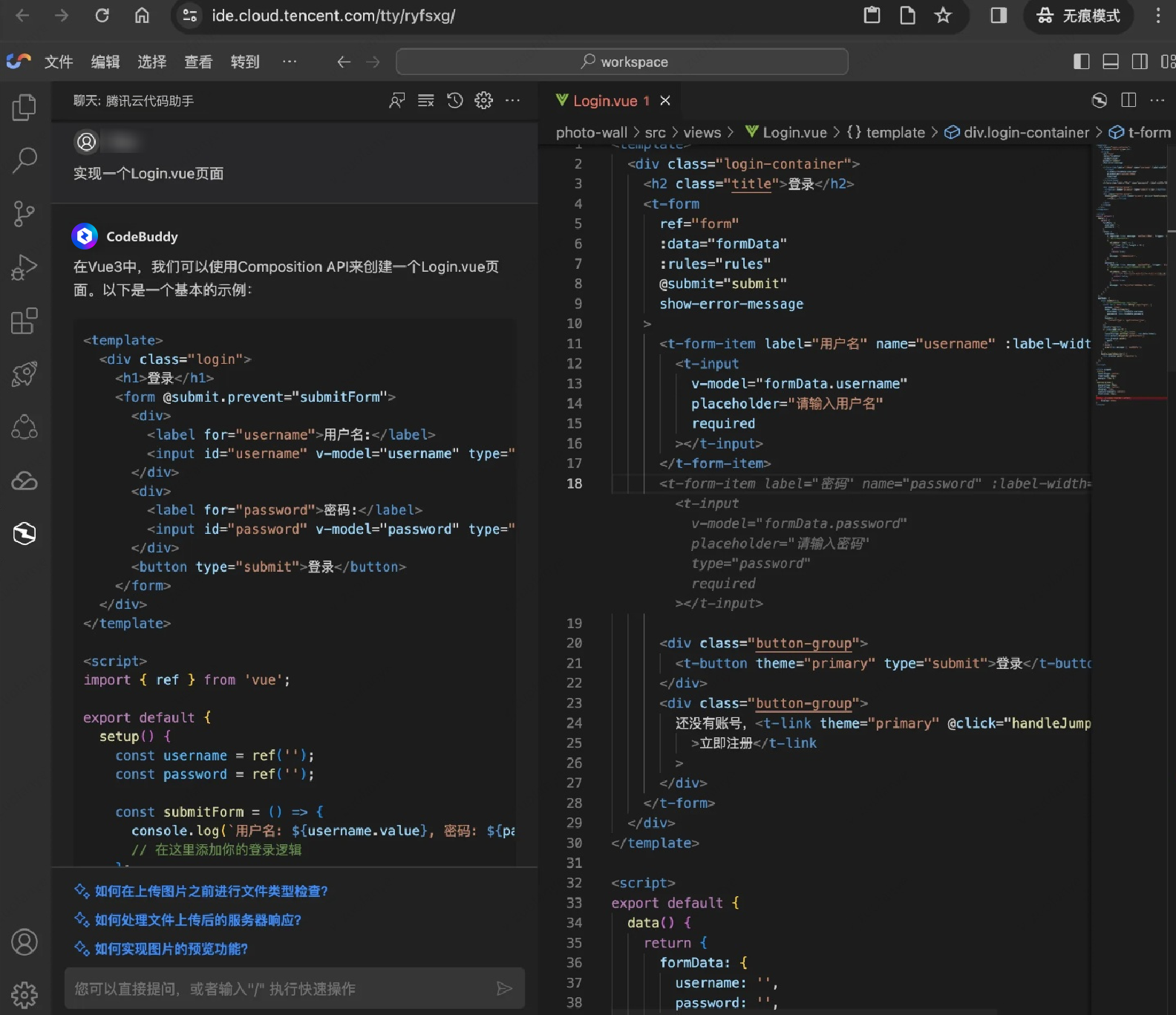This screenshot has height=1015, width=1176.
Task: Click the send message arrow icon
Action: click(x=504, y=988)
